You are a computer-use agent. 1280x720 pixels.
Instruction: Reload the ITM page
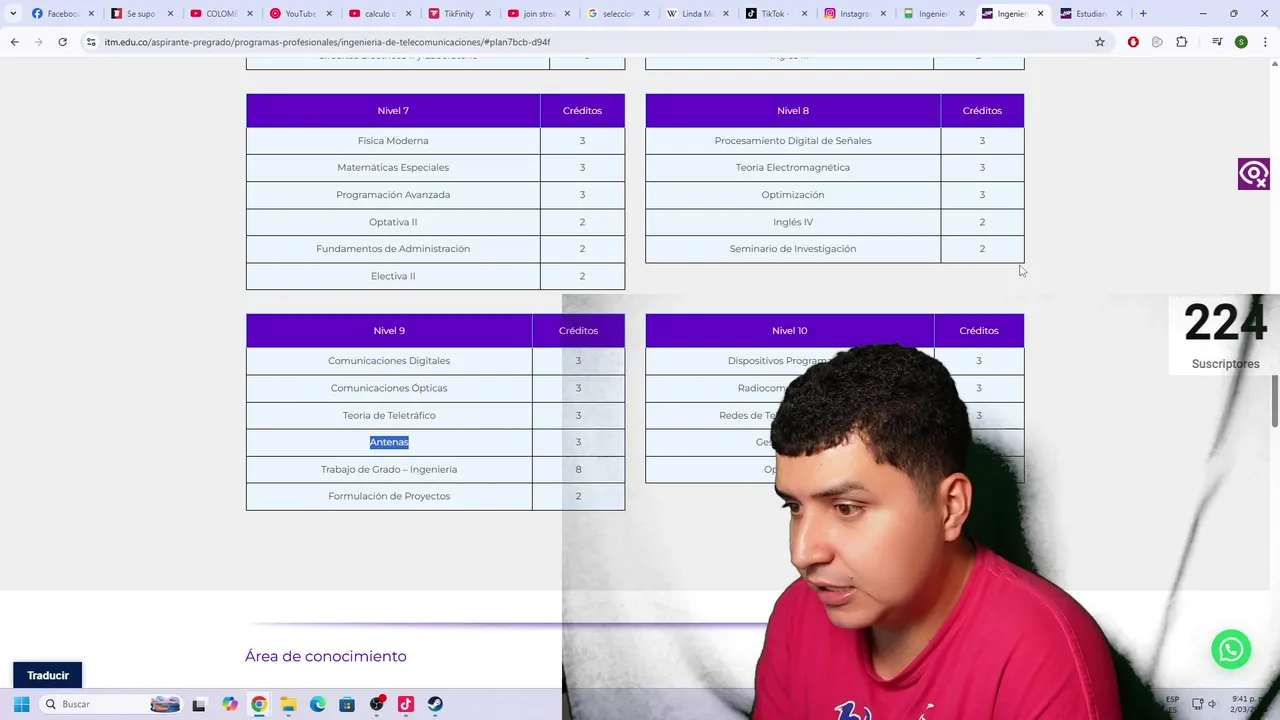pyautogui.click(x=62, y=42)
